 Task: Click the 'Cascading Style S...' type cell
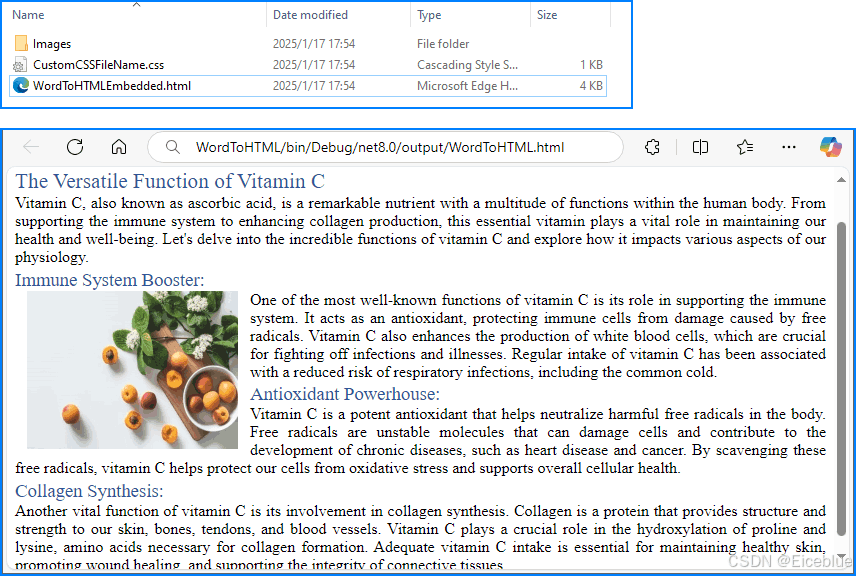pyautogui.click(x=467, y=65)
